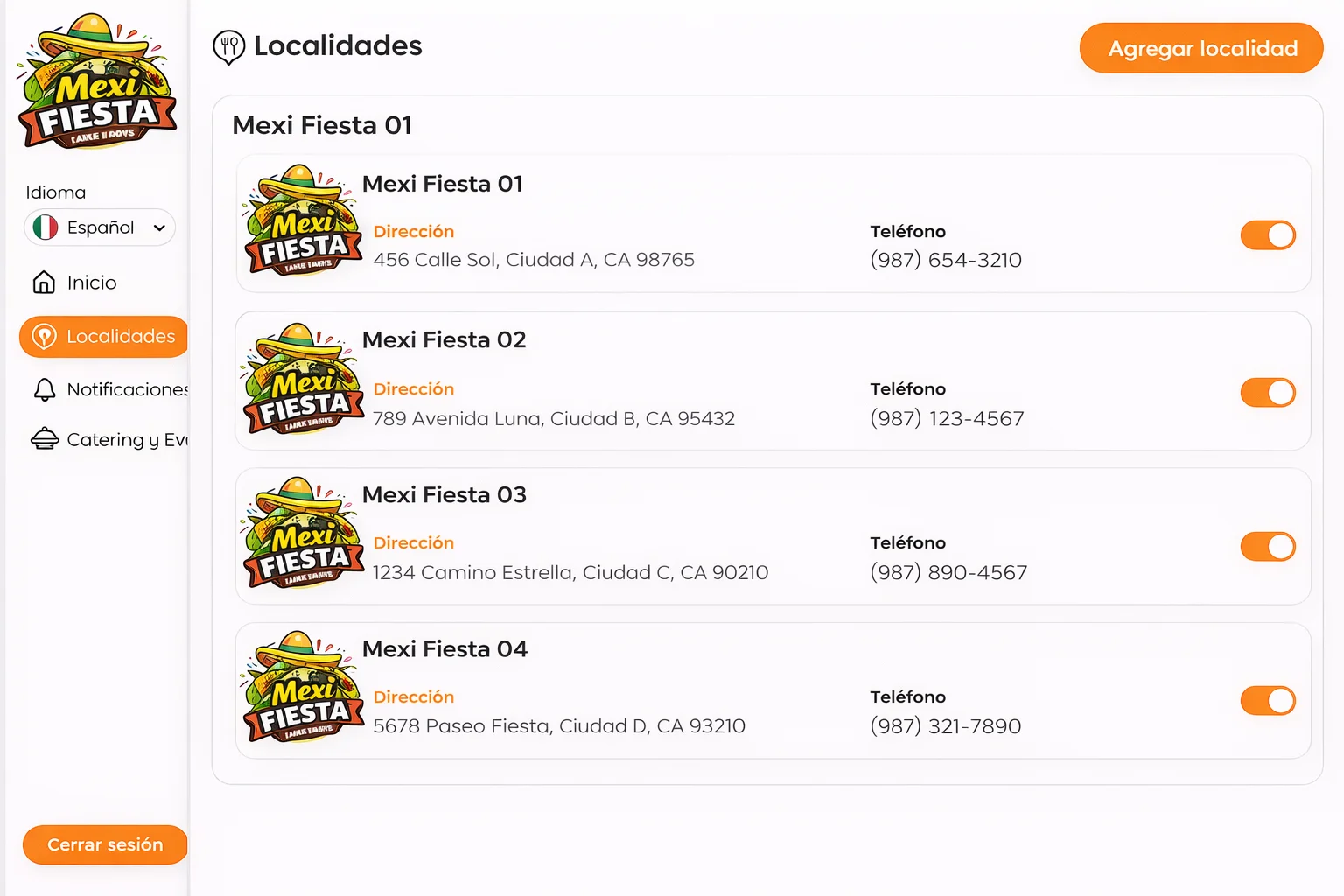1344x896 pixels.
Task: Click the flag icon in language selector
Action: tap(45, 227)
